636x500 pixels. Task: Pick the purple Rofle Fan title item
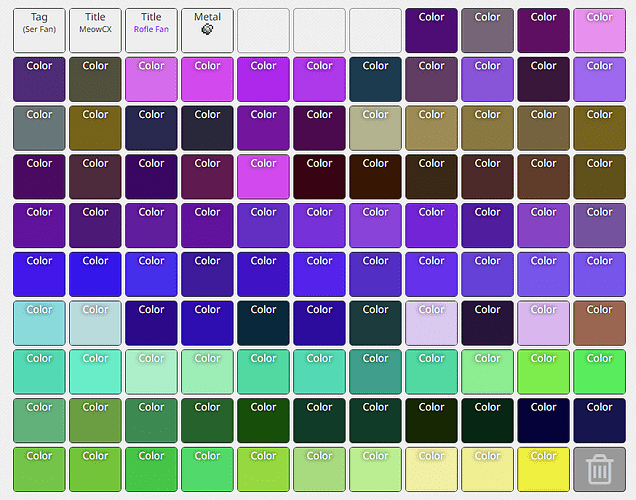(x=151, y=31)
